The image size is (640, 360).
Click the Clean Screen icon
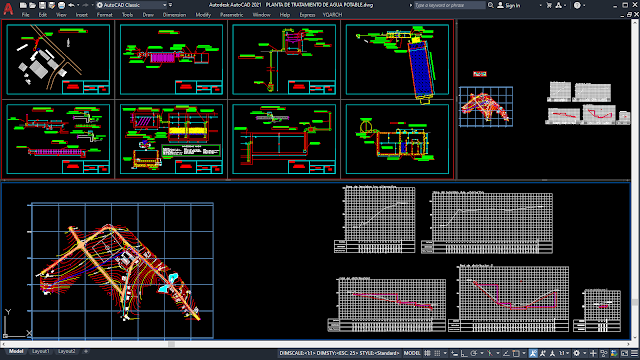point(624,353)
